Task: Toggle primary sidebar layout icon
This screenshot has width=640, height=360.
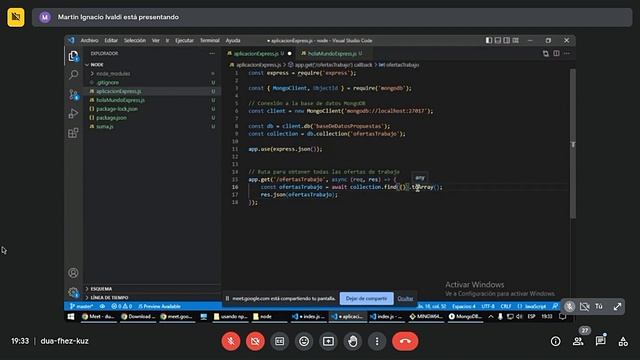Action: click(x=489, y=40)
